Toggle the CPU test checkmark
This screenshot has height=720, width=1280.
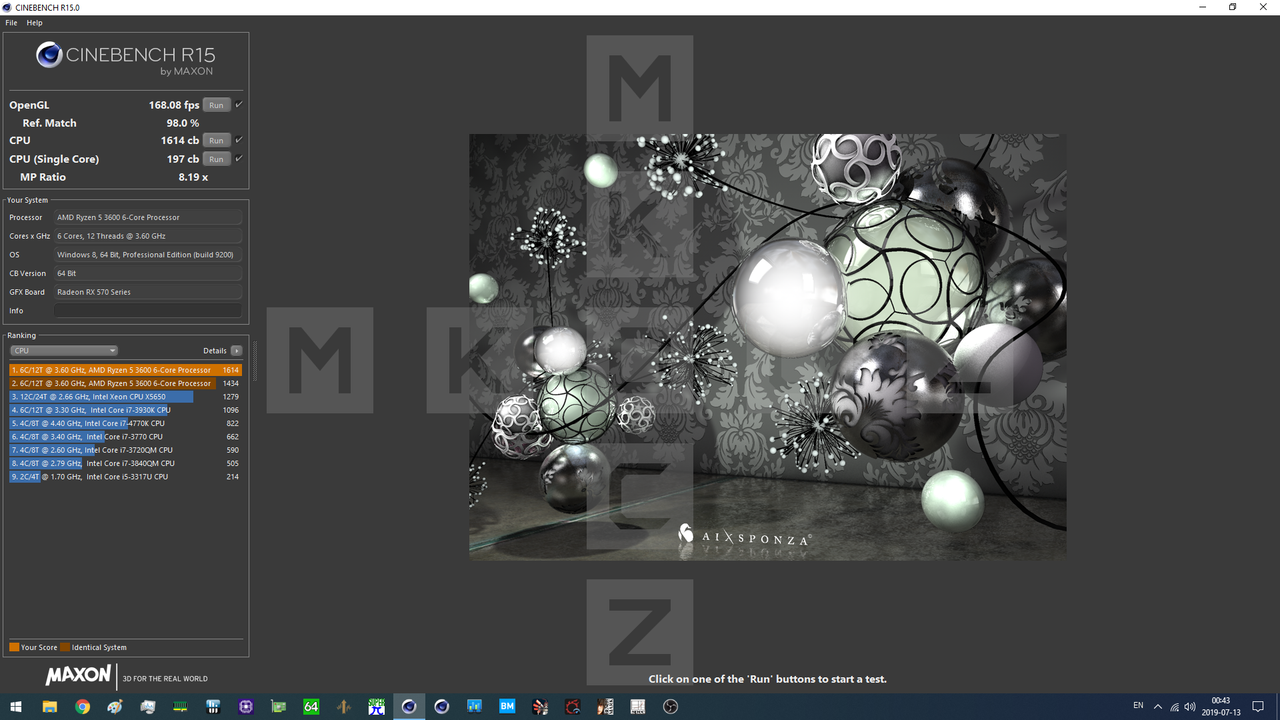[239, 140]
